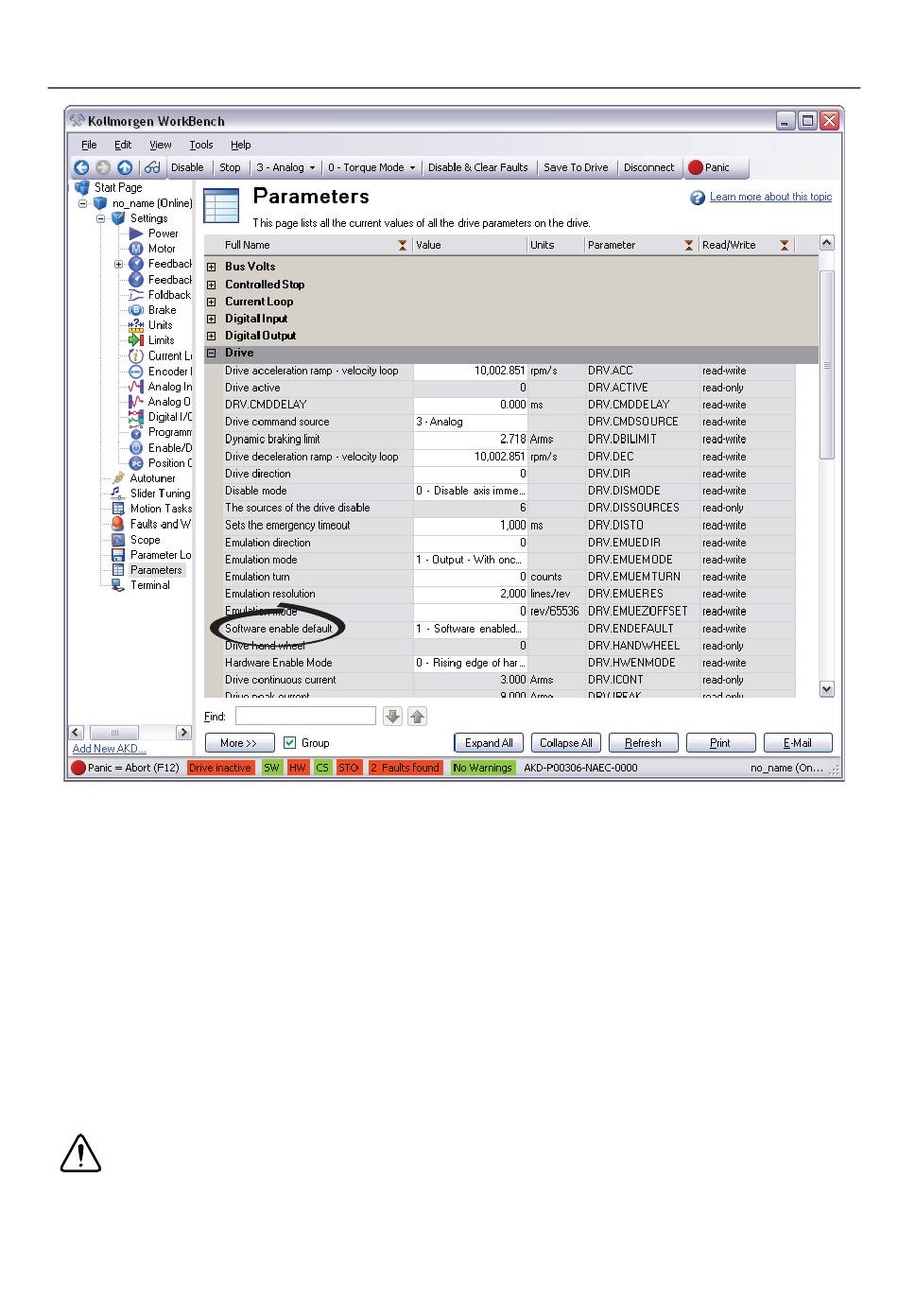
Task: Open the 0 - Torque Mode dropdown
Action: [x=371, y=167]
